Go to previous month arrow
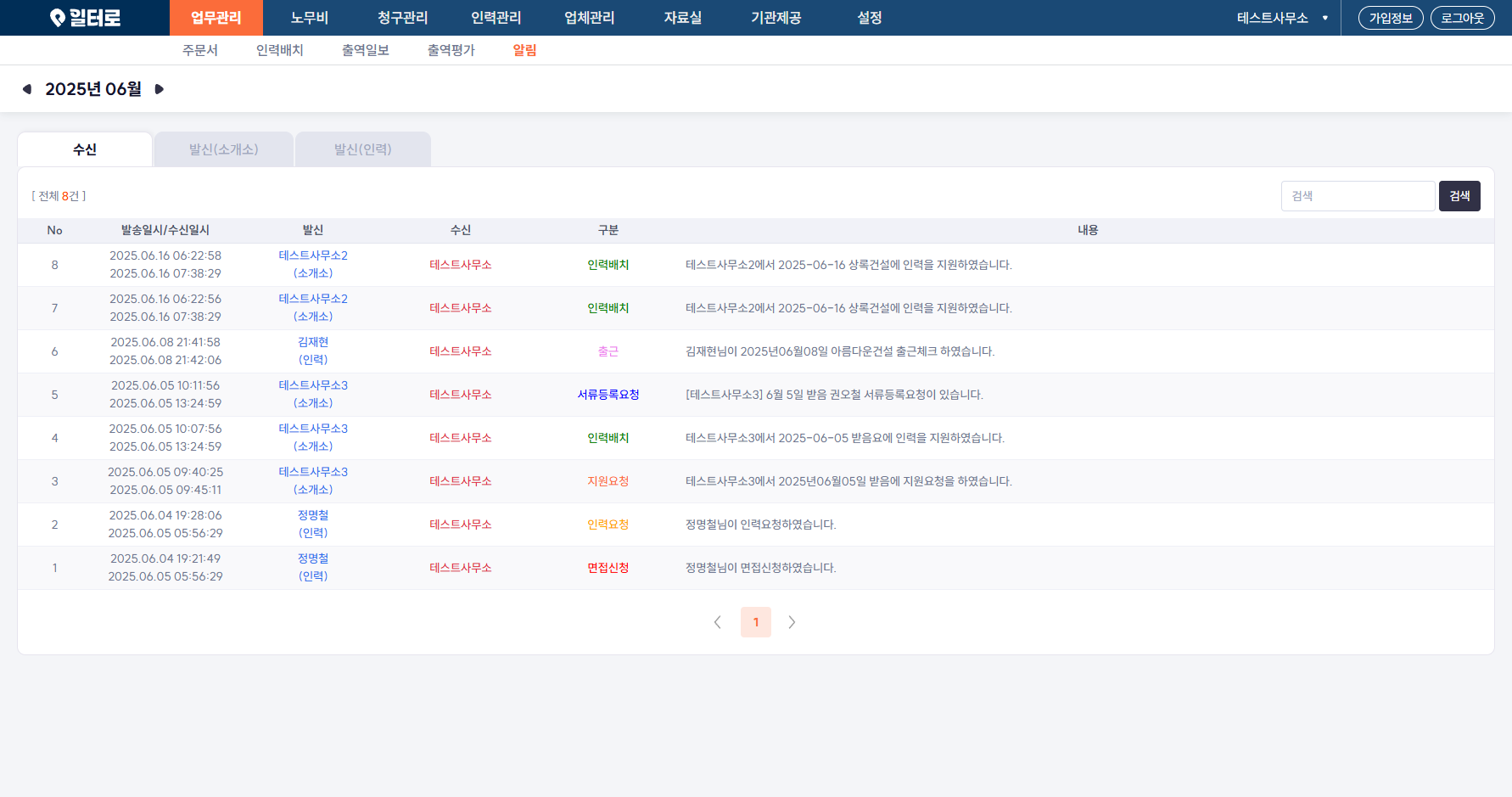Viewport: 1512px width, 797px height. [x=27, y=89]
